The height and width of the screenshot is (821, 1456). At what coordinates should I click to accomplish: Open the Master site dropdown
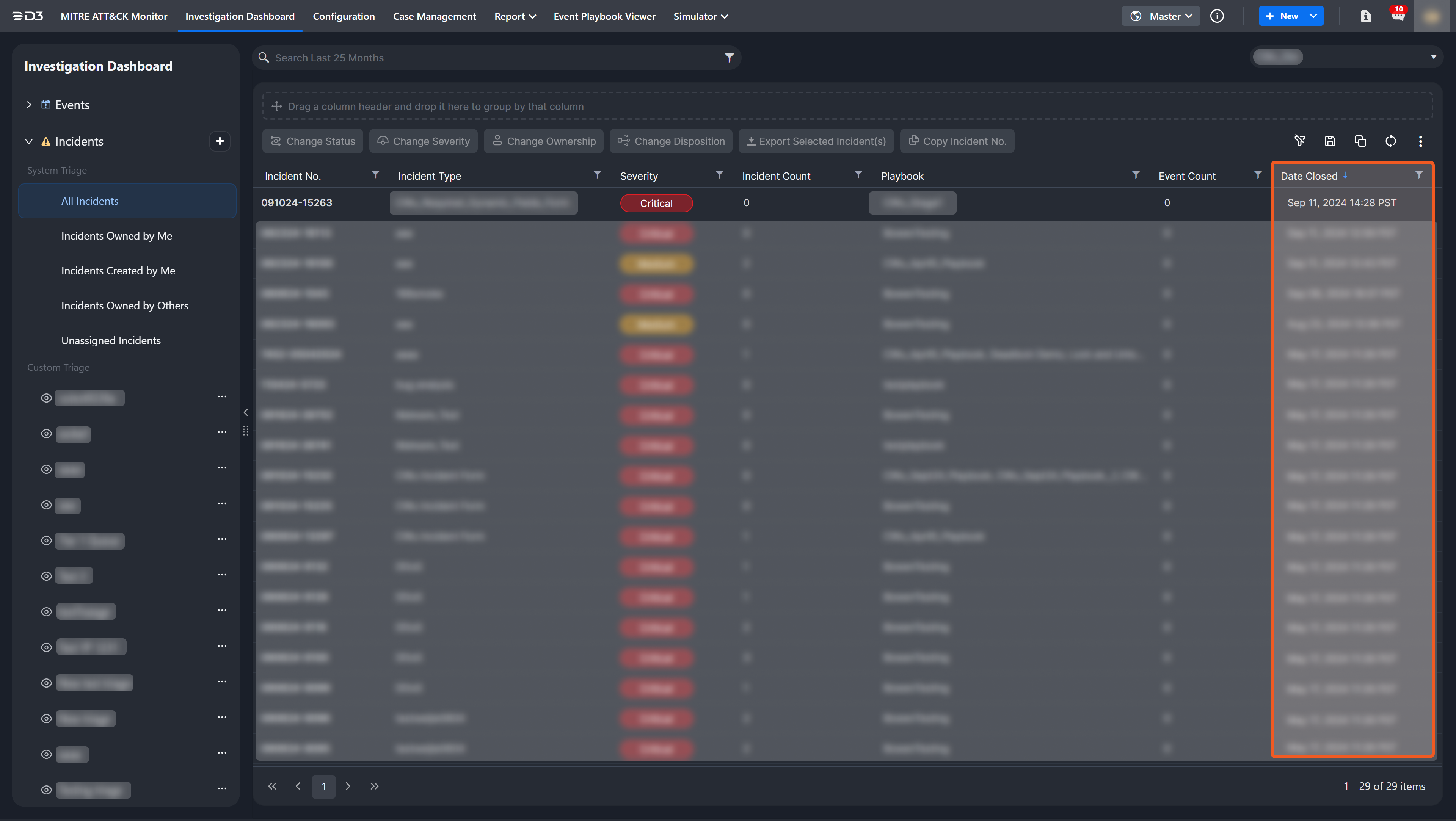(1161, 16)
